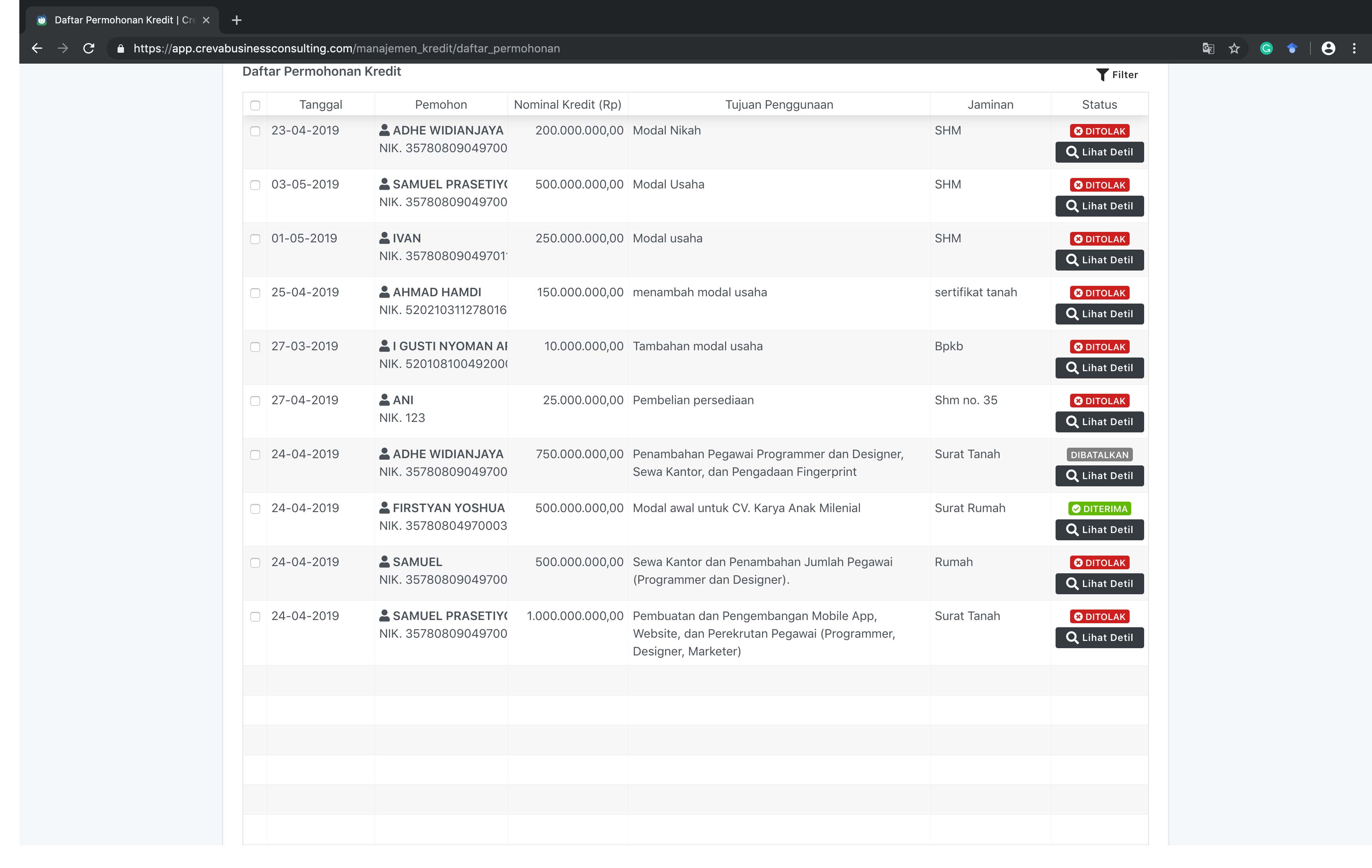Reload the page with refresh icon

(89, 48)
